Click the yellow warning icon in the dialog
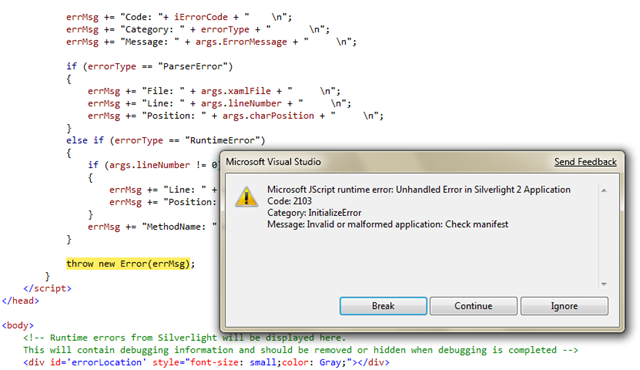Image resolution: width=640 pixels, height=370 pixels. [246, 197]
